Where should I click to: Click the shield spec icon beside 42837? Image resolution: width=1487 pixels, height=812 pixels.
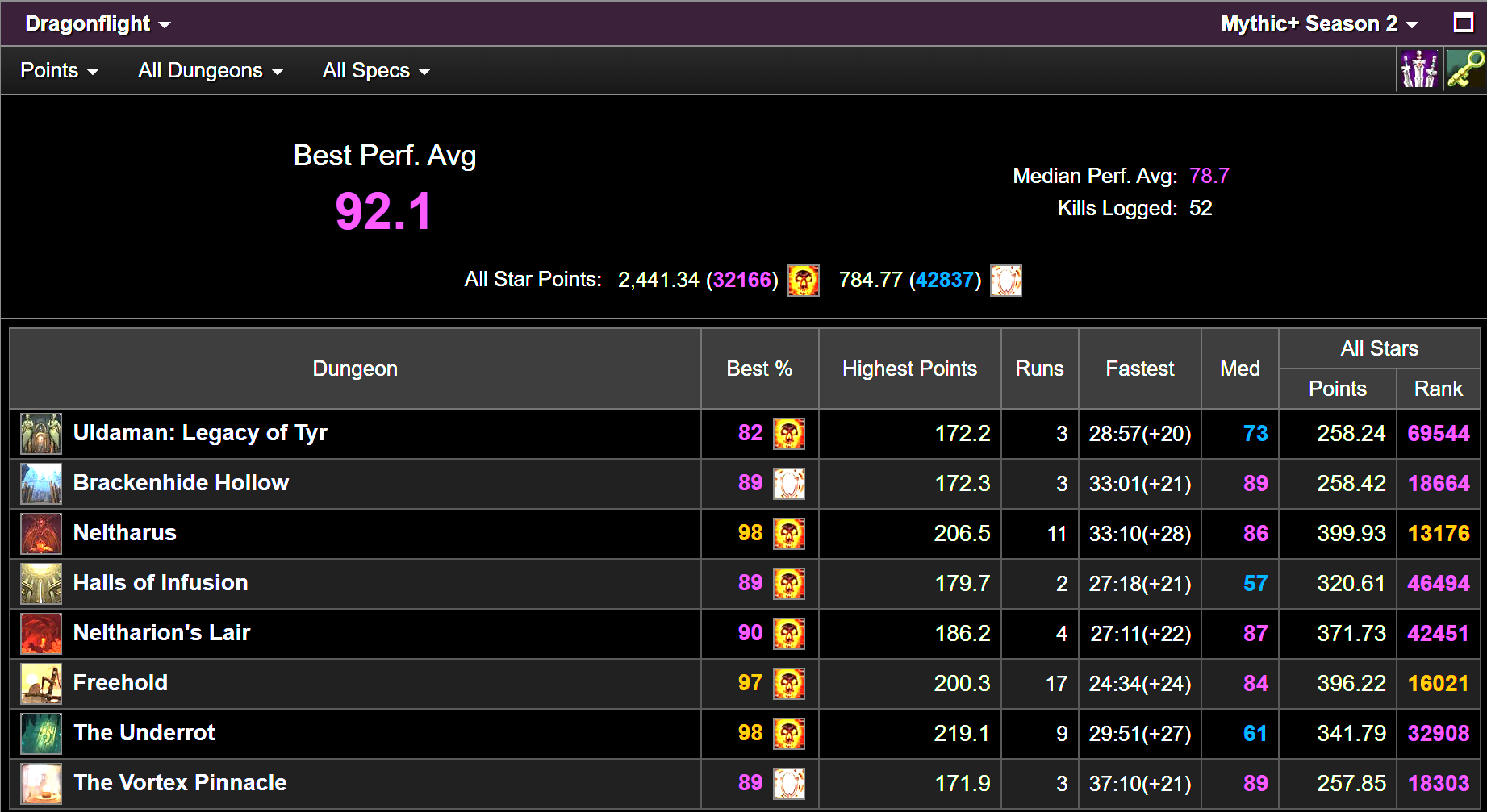click(x=1006, y=281)
